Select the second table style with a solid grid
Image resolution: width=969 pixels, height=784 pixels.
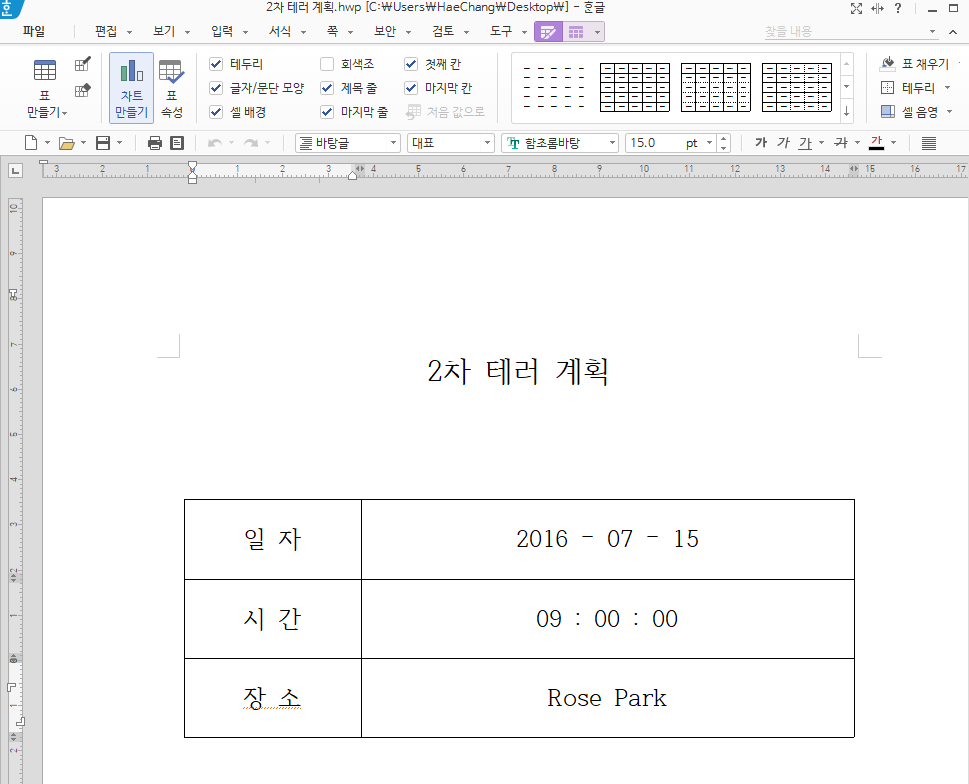click(635, 88)
